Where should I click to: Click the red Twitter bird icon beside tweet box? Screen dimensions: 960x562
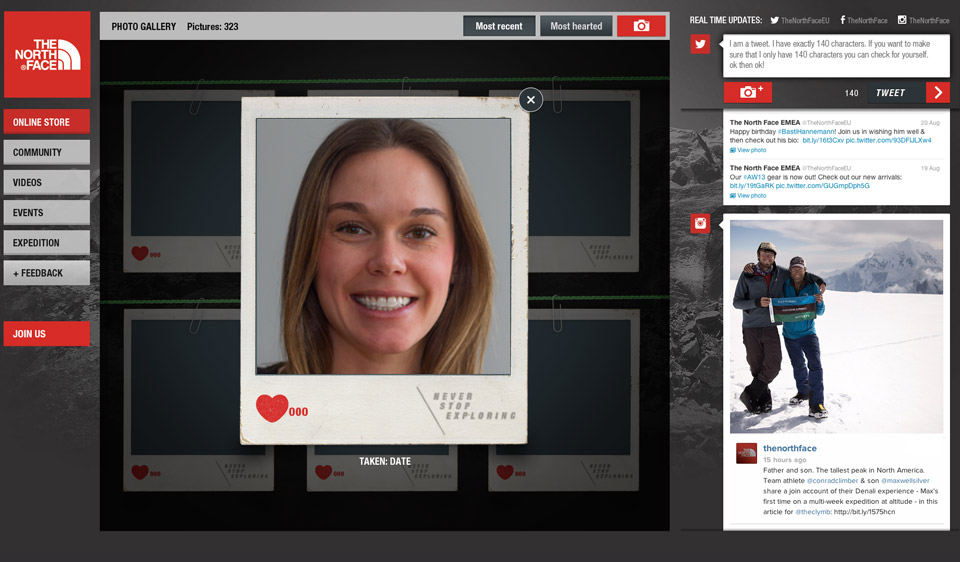click(700, 44)
